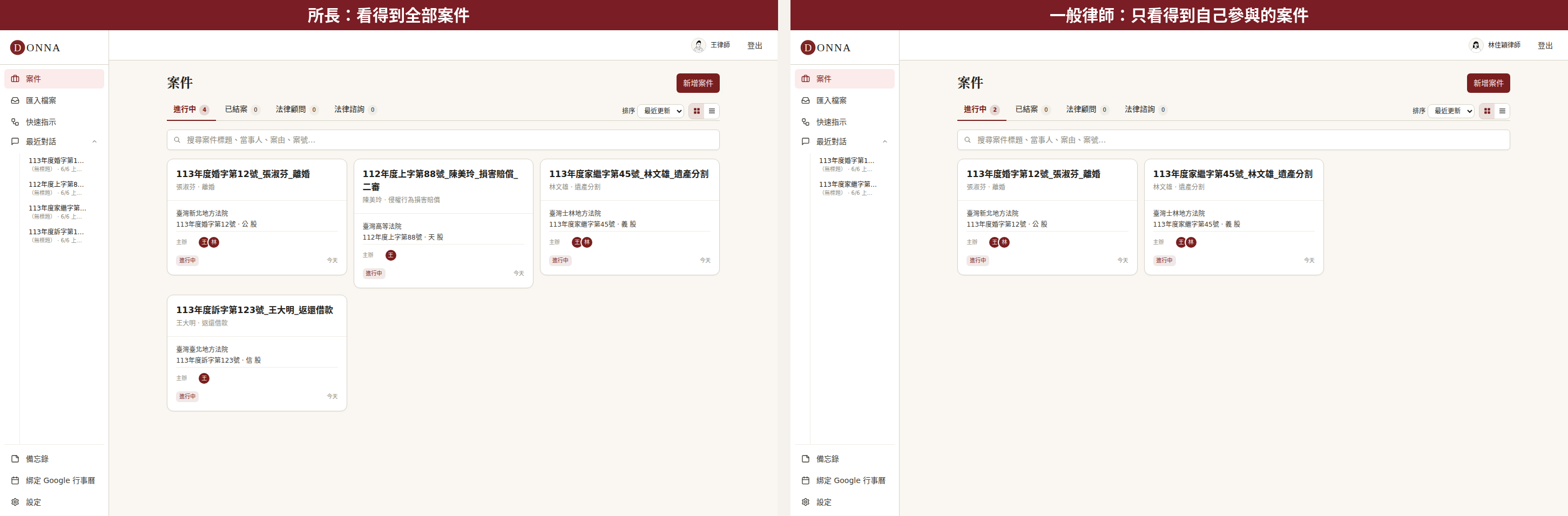Click the search magnifier icon in left 所長 view
Screen dimensions: 1568x516
click(x=177, y=140)
